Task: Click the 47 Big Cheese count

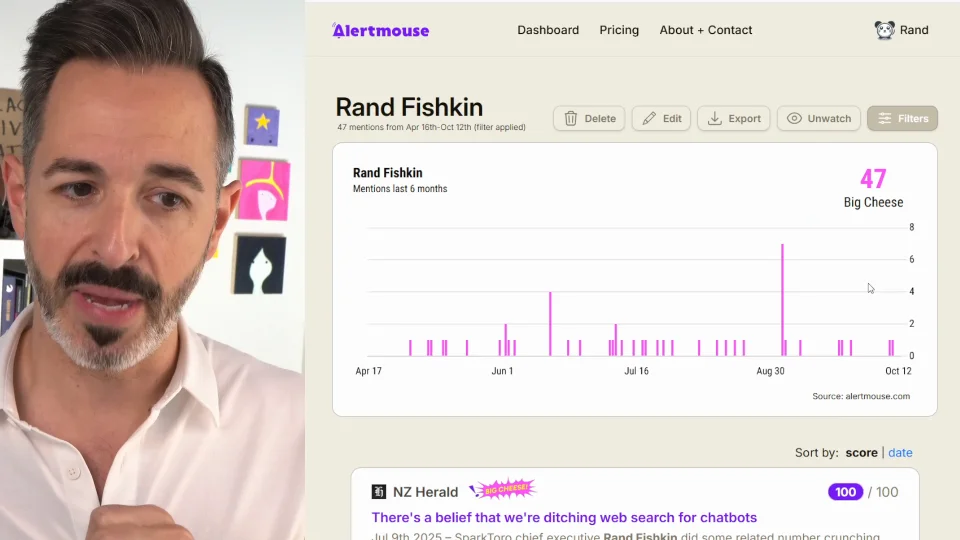Action: tap(873, 179)
